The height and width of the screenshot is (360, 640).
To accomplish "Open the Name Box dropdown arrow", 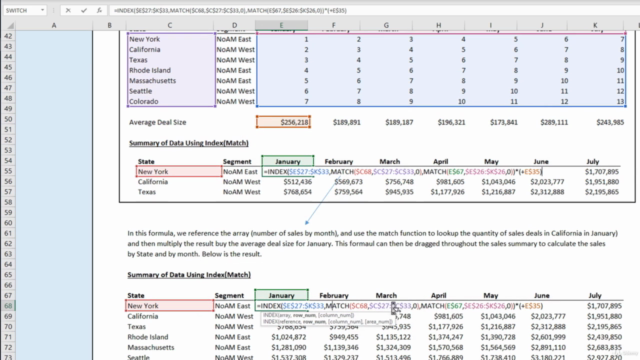I will [x=42, y=10].
